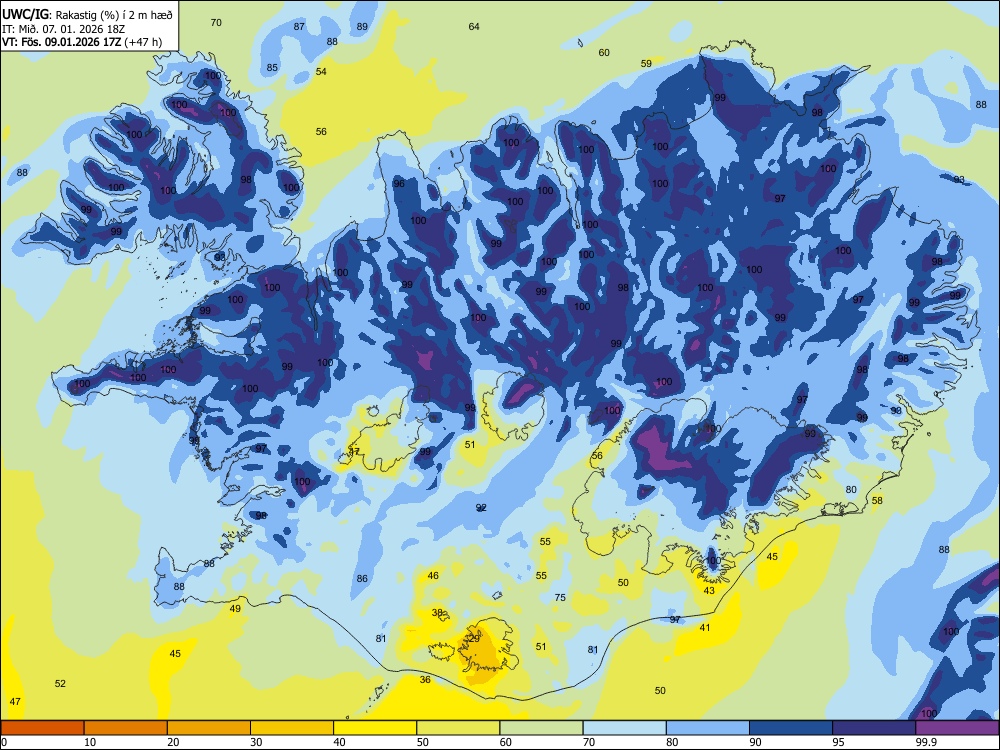Click the map value '59' off the north coast

tap(646, 64)
